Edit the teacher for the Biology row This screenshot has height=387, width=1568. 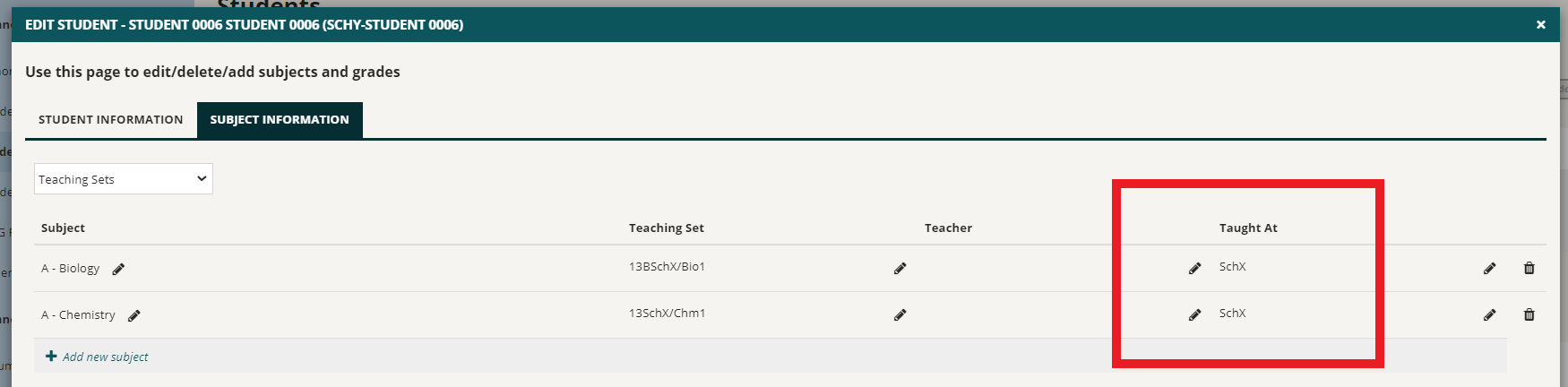coord(900,268)
